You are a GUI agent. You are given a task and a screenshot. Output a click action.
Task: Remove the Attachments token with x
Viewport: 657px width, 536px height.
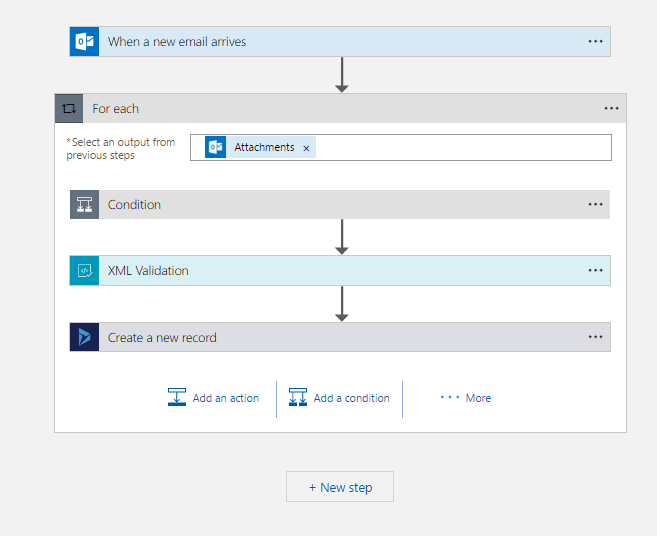[x=306, y=148]
